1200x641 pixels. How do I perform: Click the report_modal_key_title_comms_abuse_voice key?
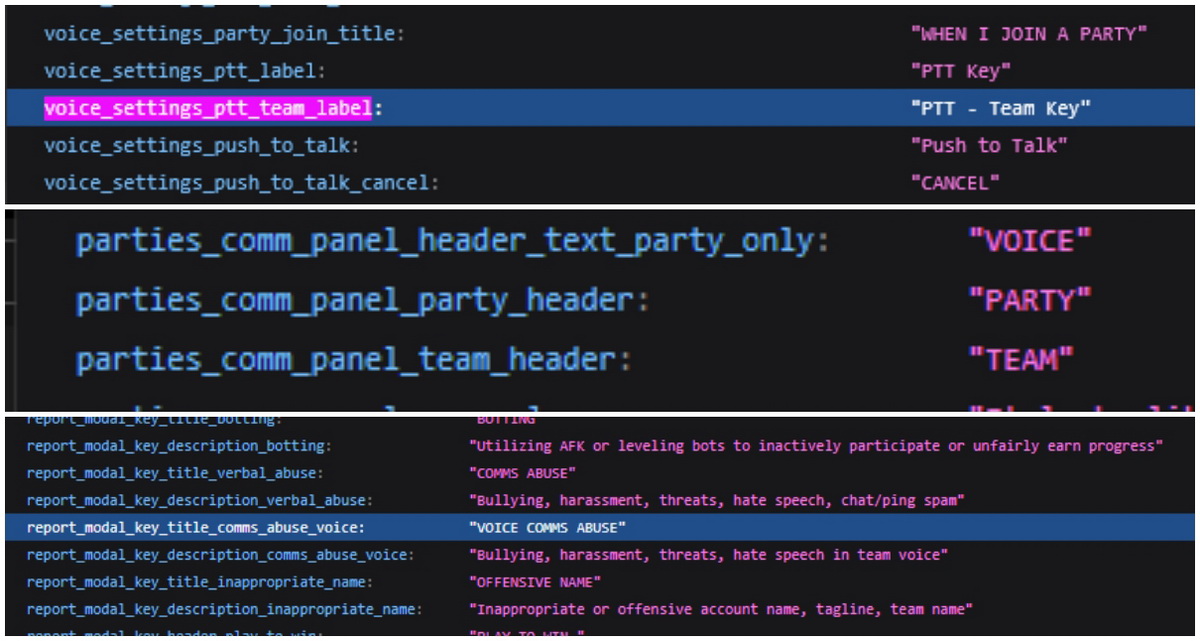pos(195,527)
